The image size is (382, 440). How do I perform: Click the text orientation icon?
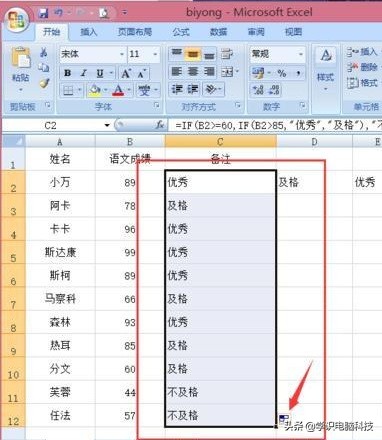pos(211,89)
